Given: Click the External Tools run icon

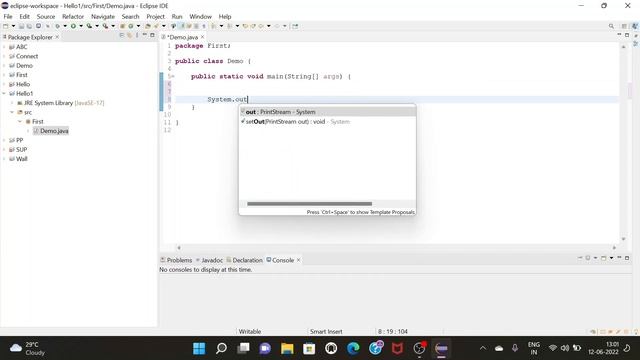Looking at the screenshot, I should click(x=105, y=26).
